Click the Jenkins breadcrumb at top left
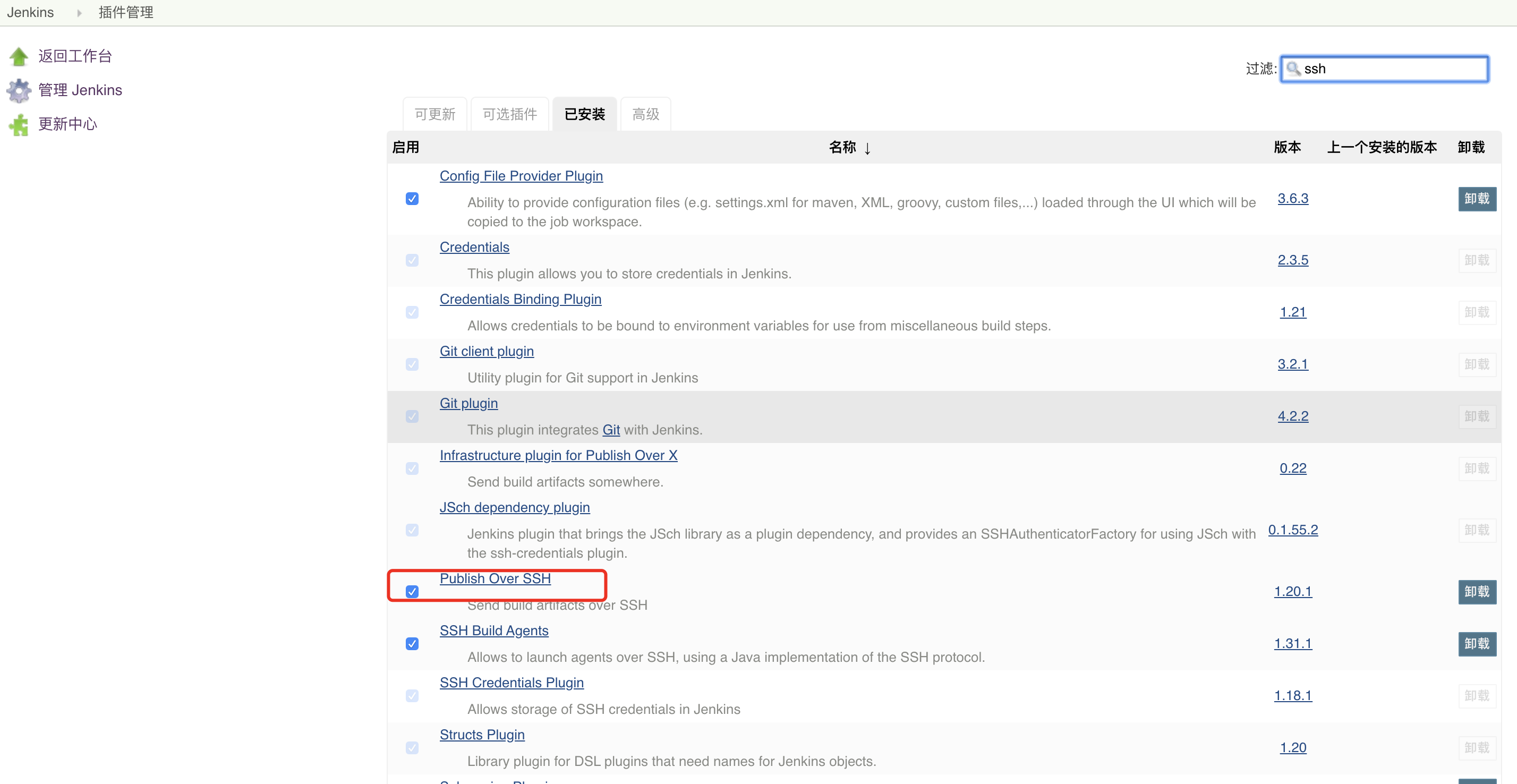Screen dimensions: 1517x784 click(x=30, y=12)
